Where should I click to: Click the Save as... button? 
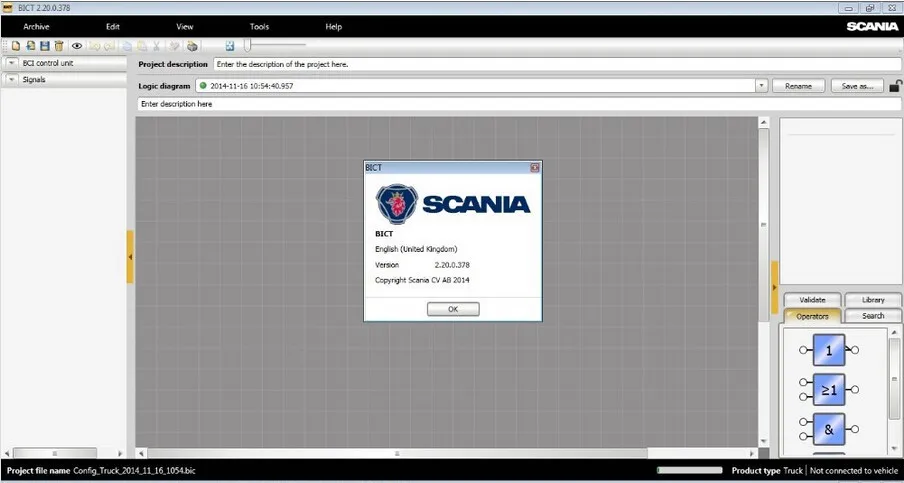[x=857, y=86]
